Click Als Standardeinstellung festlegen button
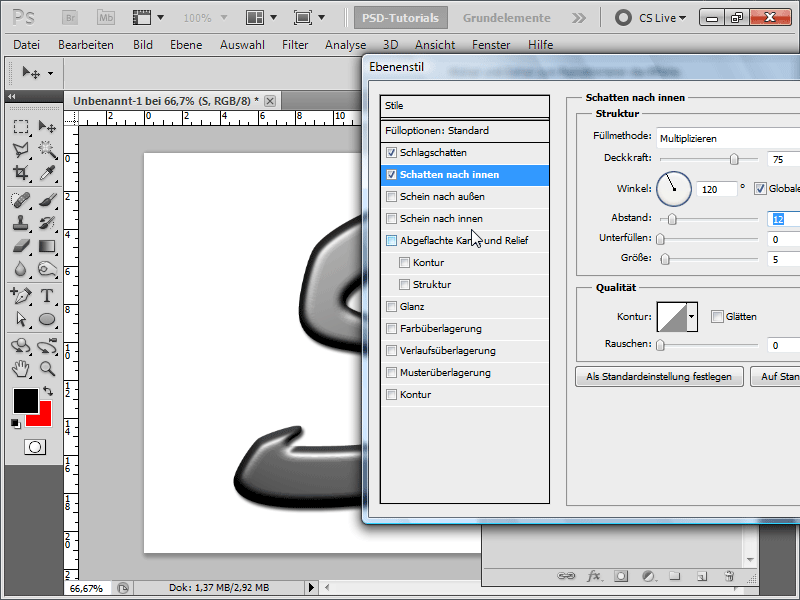The image size is (800, 600). 659,377
